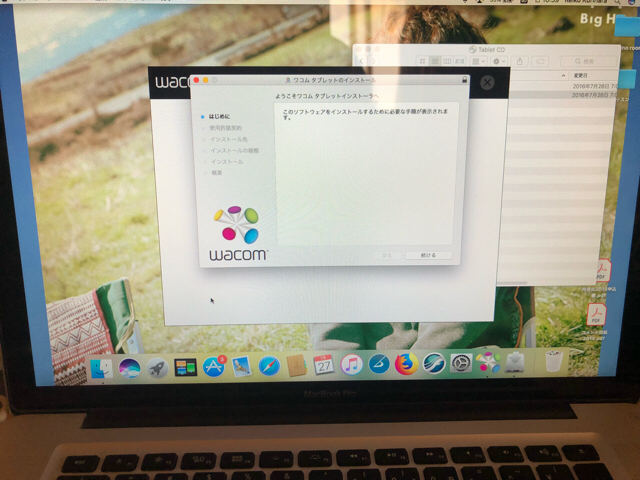Select the はじめに step in the installer sidebar
The width and height of the screenshot is (640, 480).
tap(219, 116)
